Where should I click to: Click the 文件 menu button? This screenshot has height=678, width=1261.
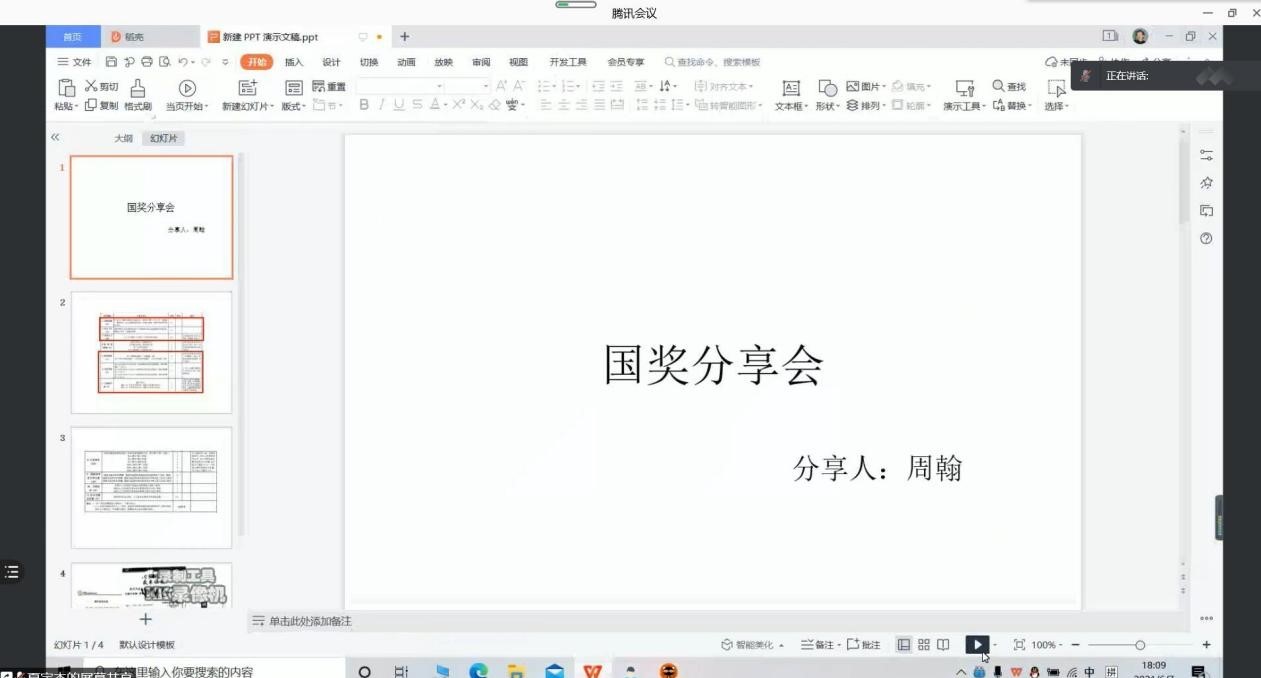75,62
